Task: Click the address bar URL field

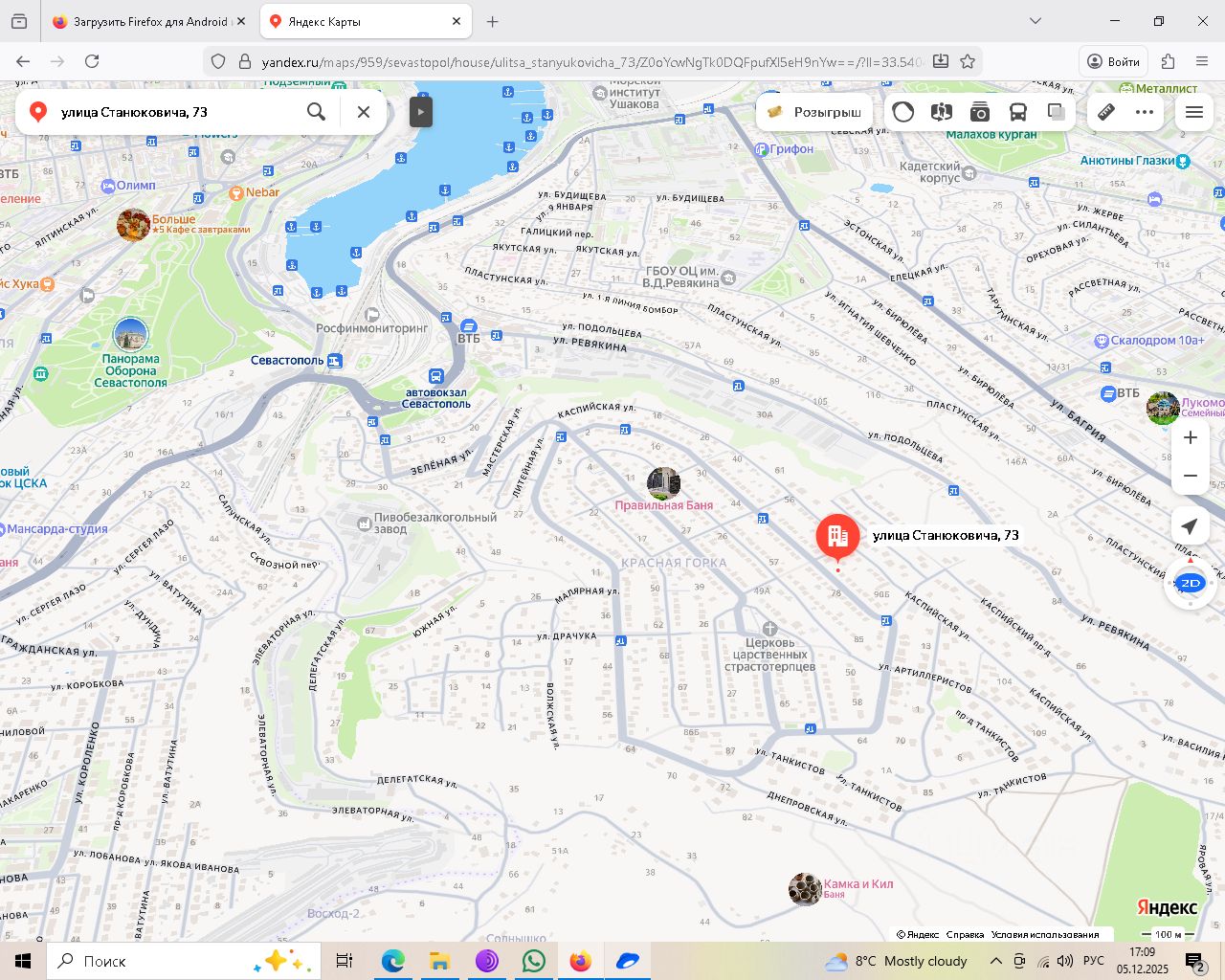Action: (x=591, y=61)
